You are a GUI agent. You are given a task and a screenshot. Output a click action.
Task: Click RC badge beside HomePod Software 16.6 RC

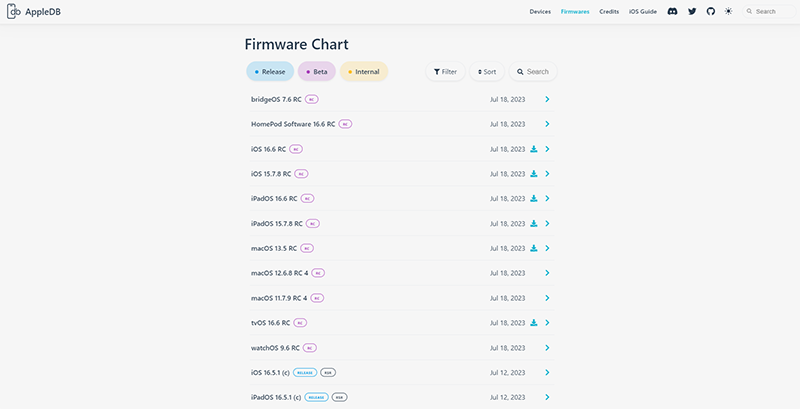(345, 124)
